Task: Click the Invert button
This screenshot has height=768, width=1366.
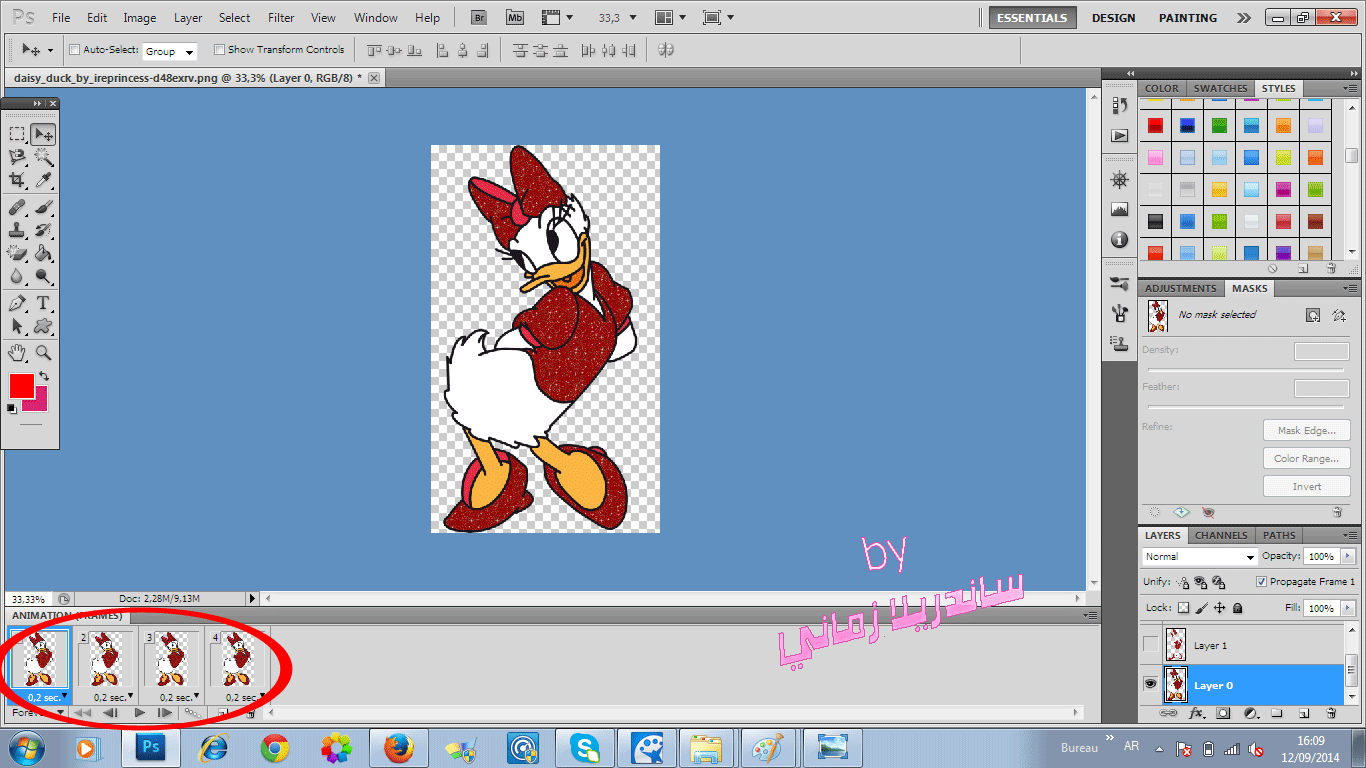Action: [x=1307, y=487]
